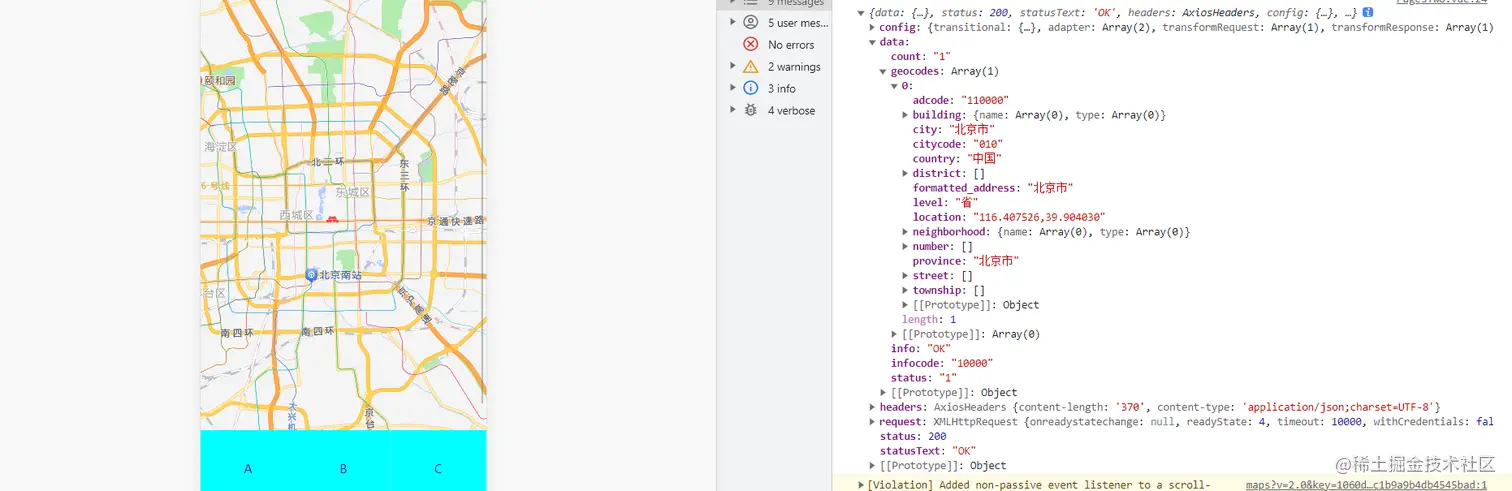Switch to tab C below the map
The image size is (1512, 491).
pyautogui.click(x=438, y=469)
